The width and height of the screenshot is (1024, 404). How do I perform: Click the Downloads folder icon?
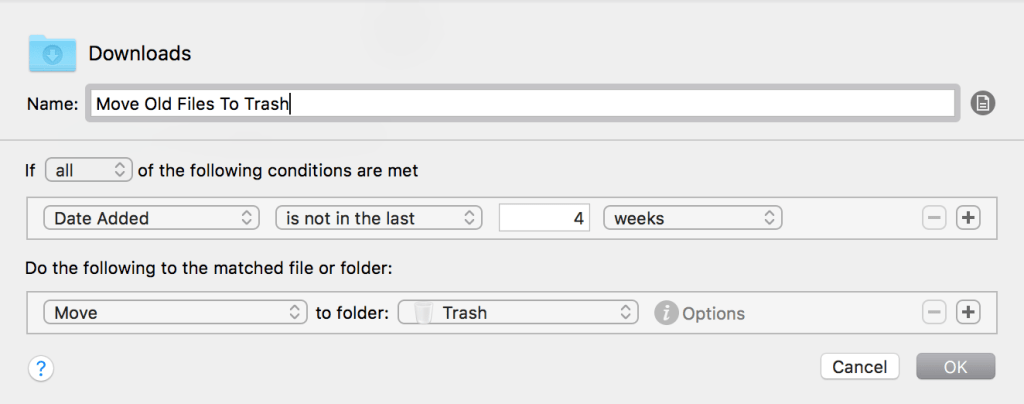click(51, 52)
